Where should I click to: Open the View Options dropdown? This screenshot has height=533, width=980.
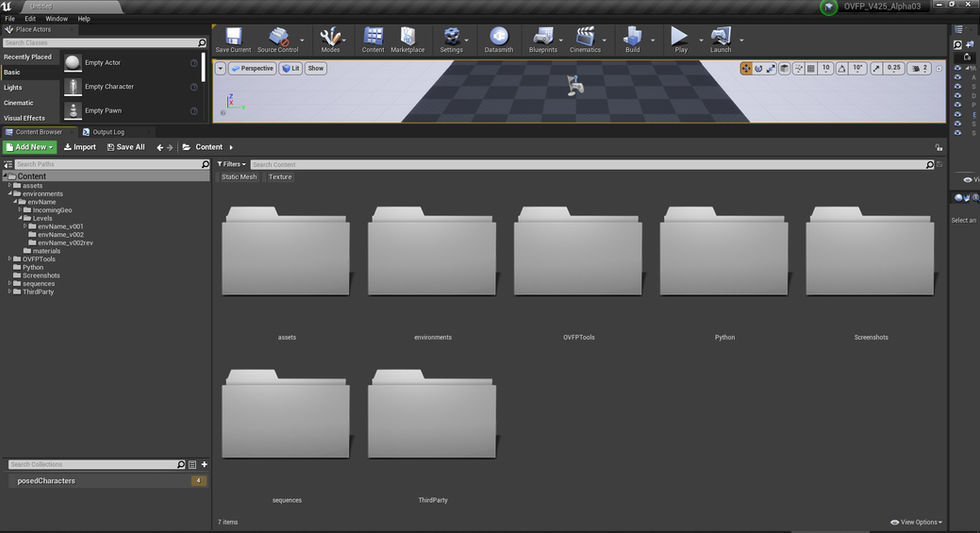coord(916,522)
